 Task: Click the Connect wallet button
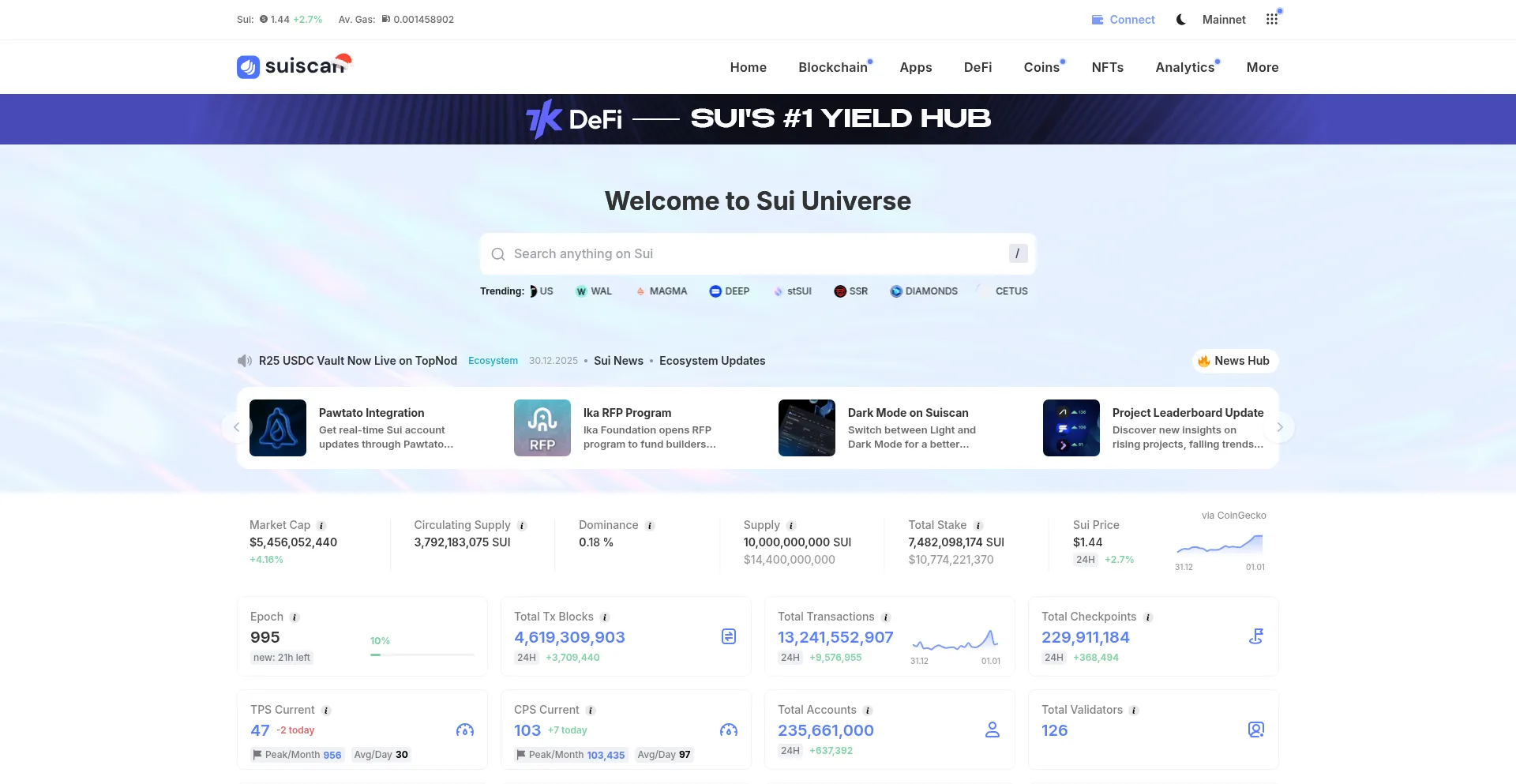[x=1123, y=20]
